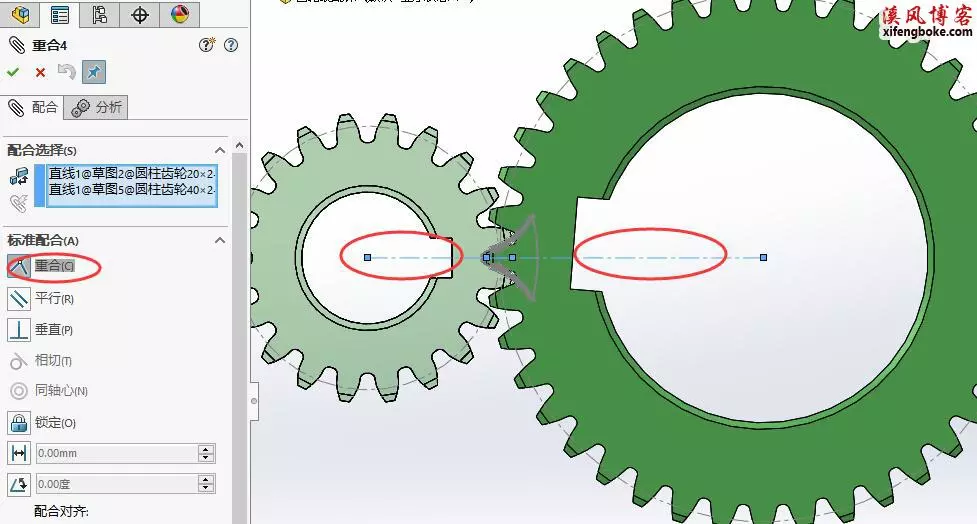The width and height of the screenshot is (977, 524).
Task: Open the FeatureManager design tree tab
Action: (20, 14)
